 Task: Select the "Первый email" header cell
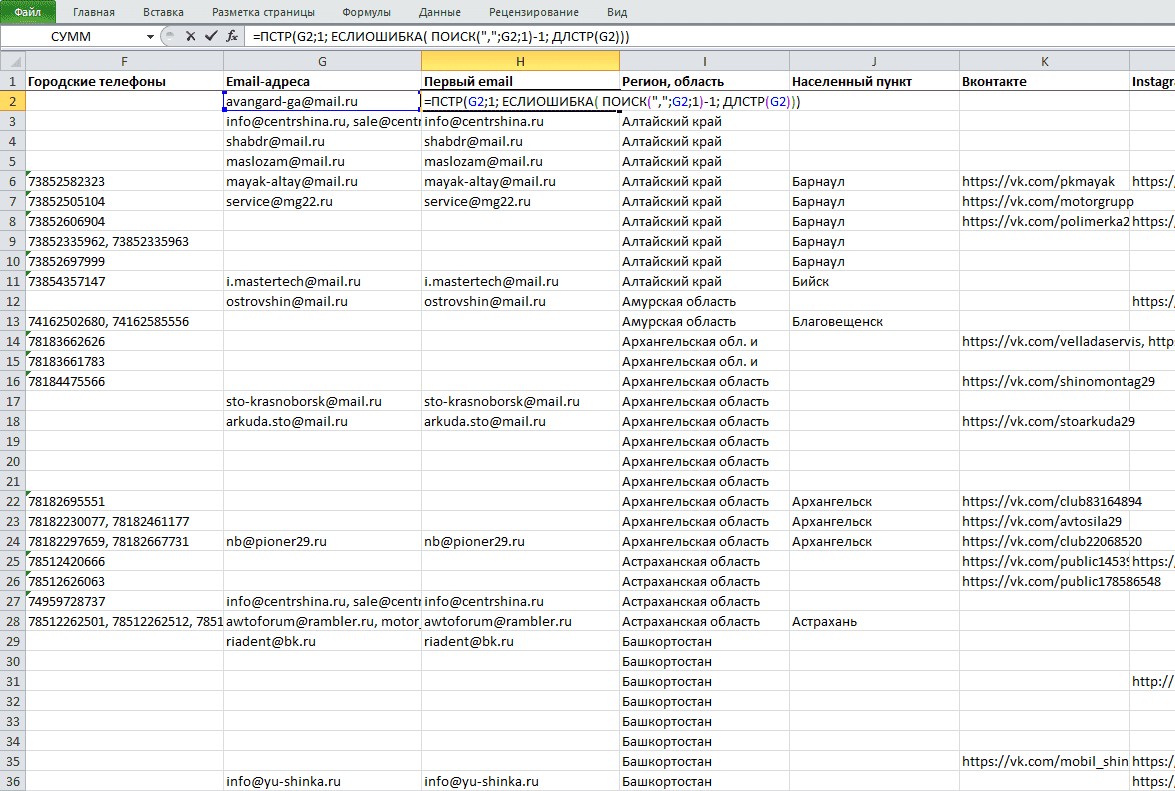click(x=520, y=81)
